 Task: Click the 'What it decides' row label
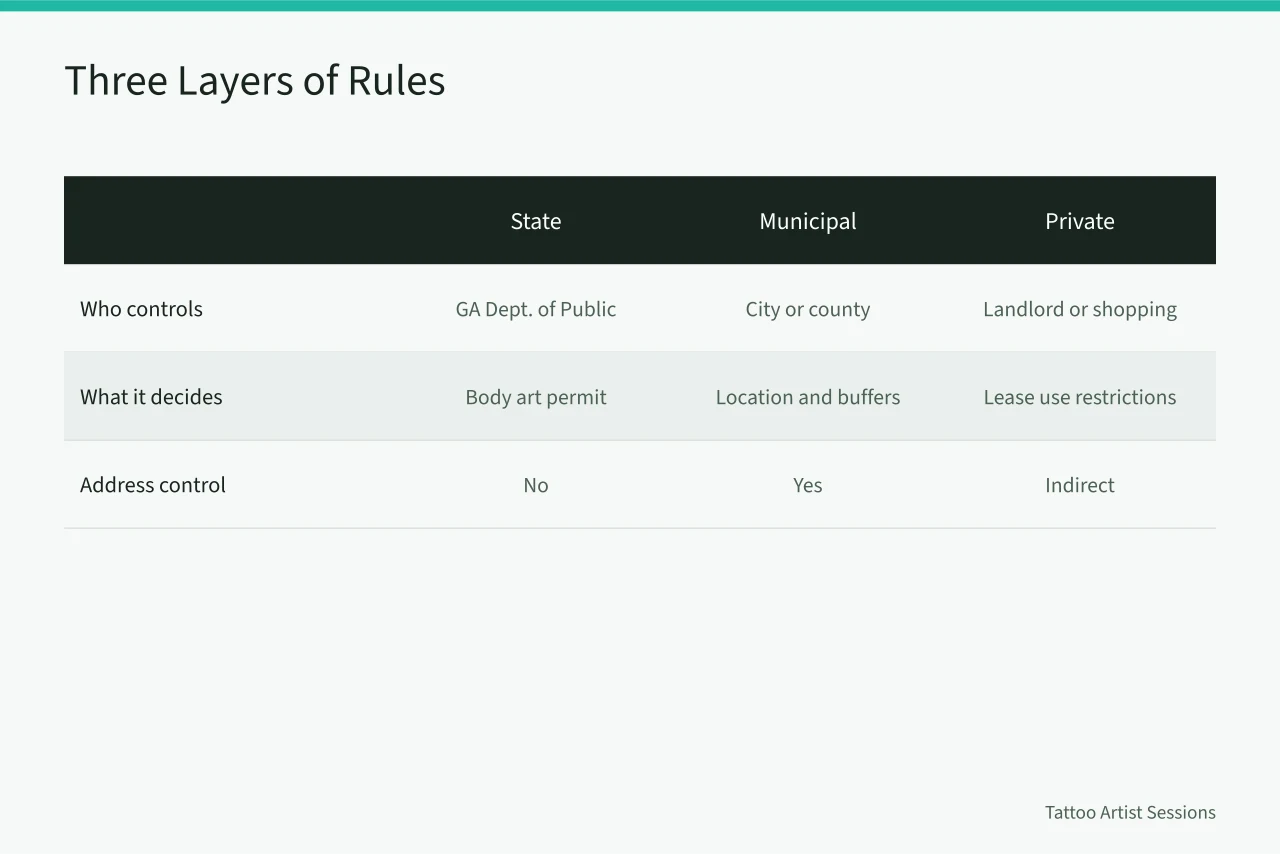pyautogui.click(x=151, y=397)
